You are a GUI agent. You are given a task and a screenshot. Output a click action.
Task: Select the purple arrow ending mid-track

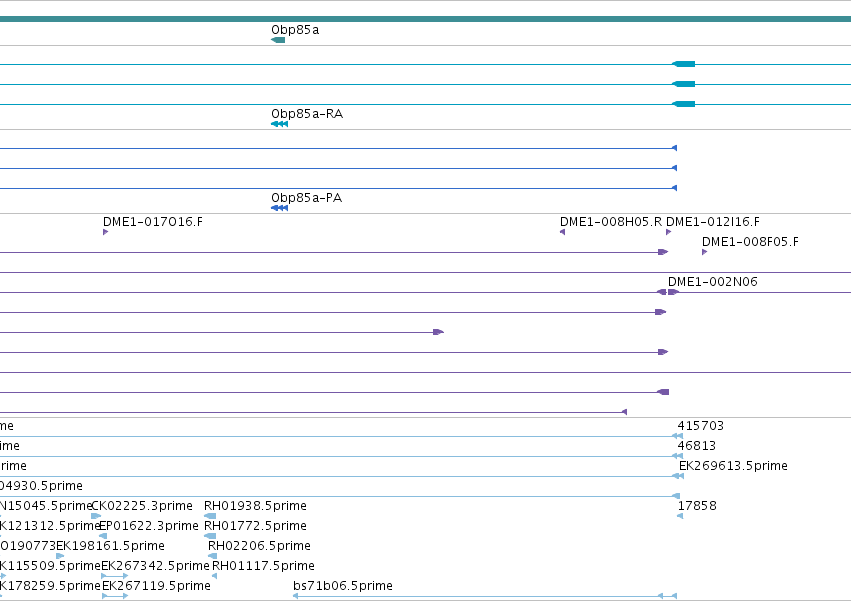[439, 332]
